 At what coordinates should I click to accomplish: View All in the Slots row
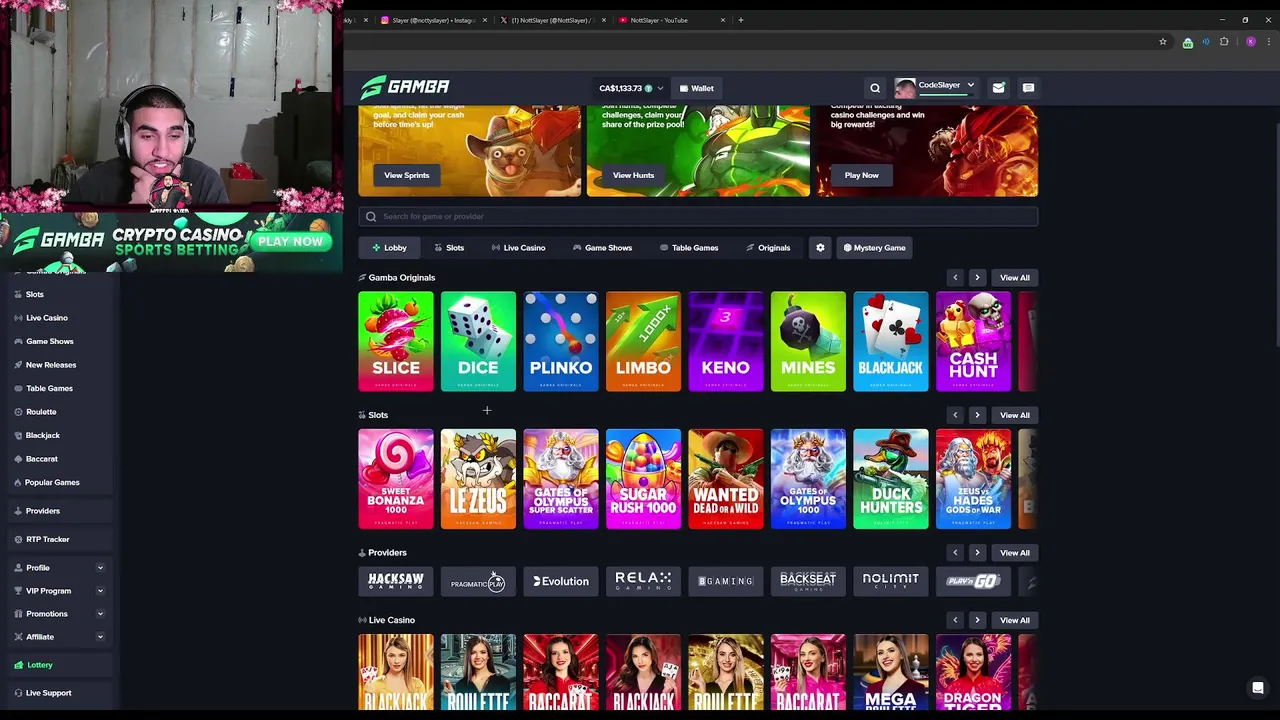[x=1014, y=415]
